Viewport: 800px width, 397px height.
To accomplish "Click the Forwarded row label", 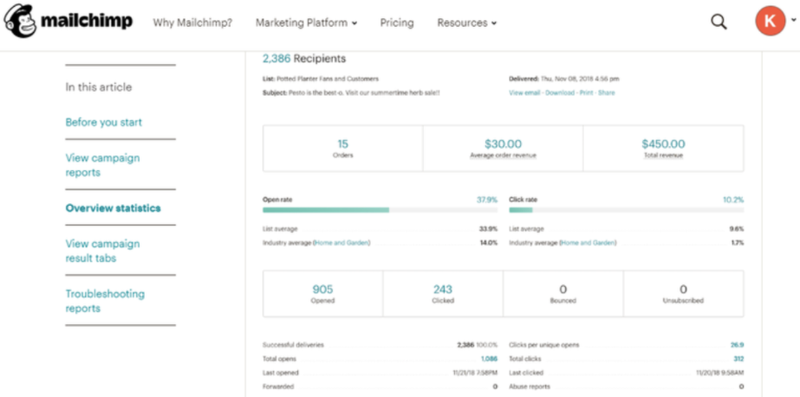I will click(x=278, y=387).
